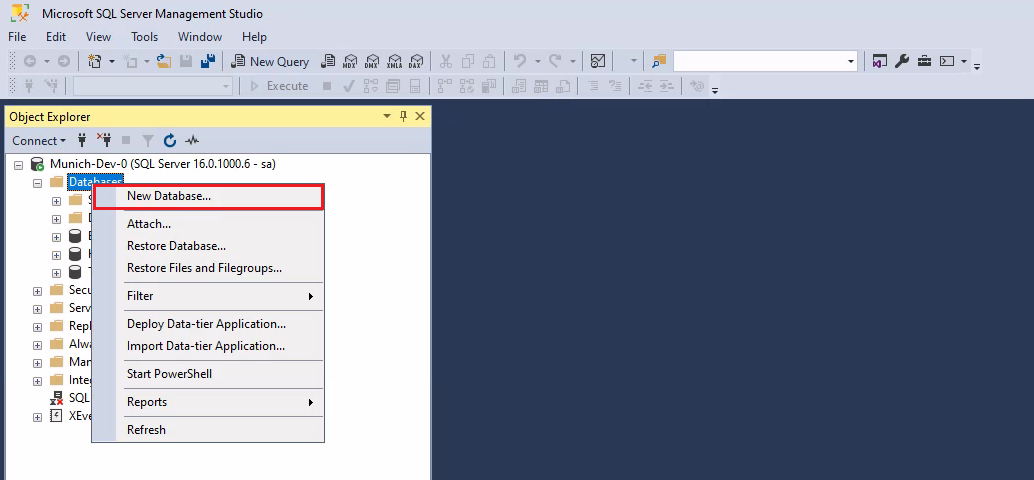Choose Attach... from context menu
1034x480 pixels.
208,224
